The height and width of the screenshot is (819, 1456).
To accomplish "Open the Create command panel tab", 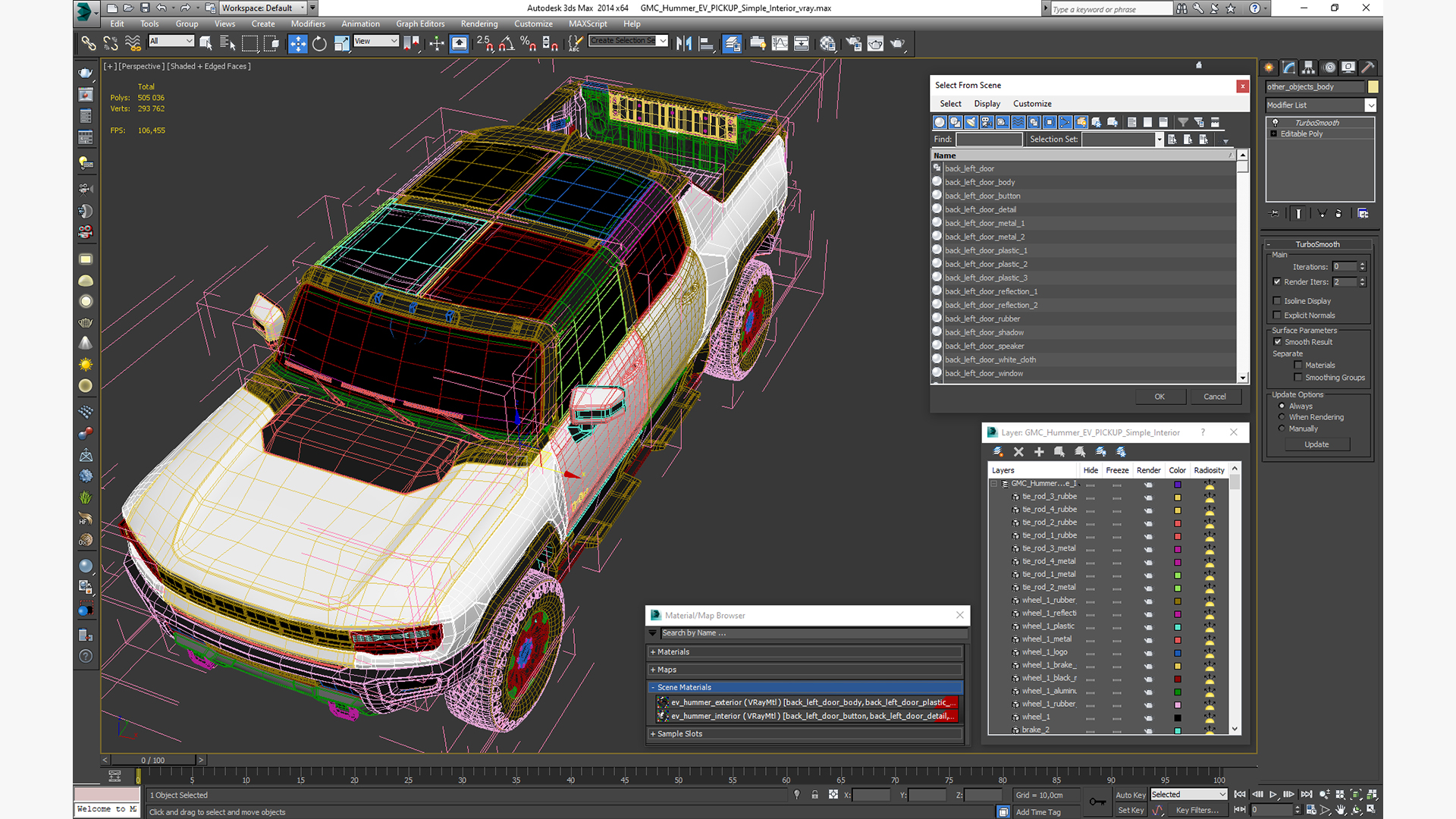I will click(x=1269, y=67).
